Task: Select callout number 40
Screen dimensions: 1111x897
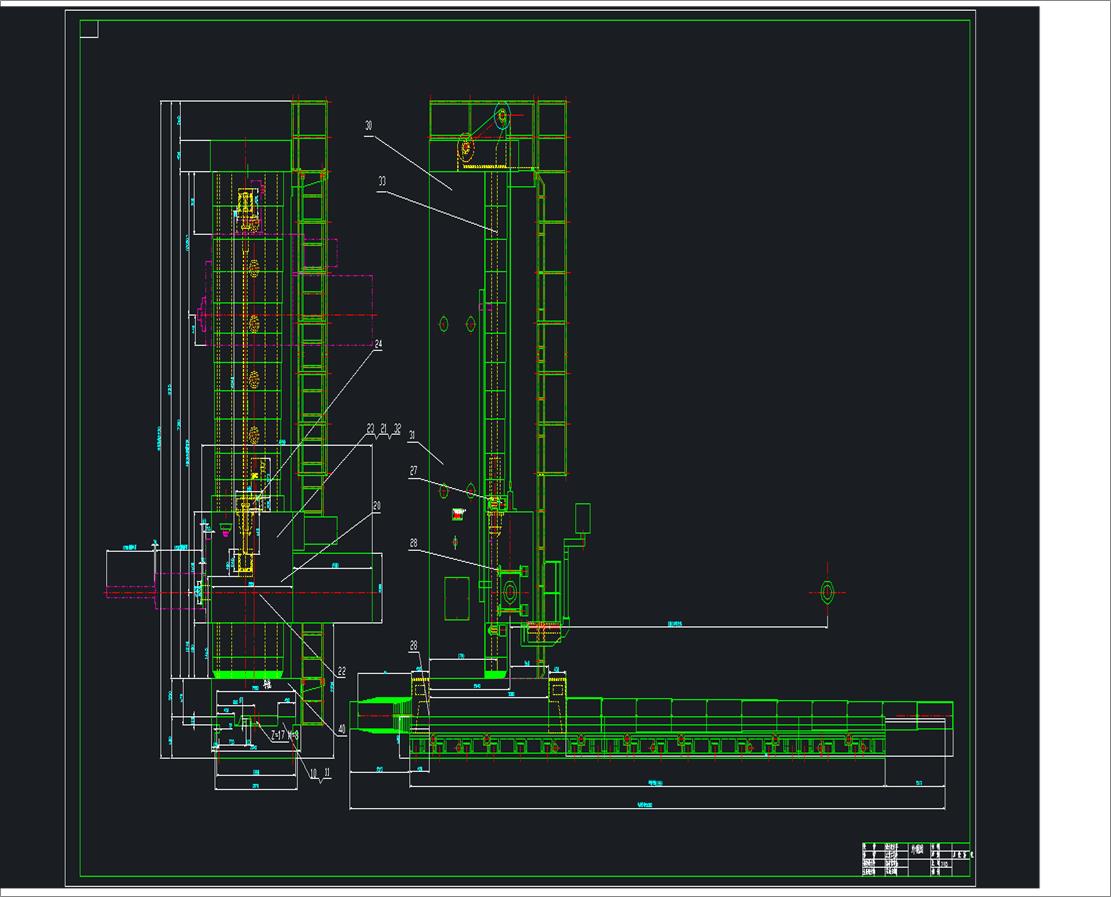Action: click(342, 728)
